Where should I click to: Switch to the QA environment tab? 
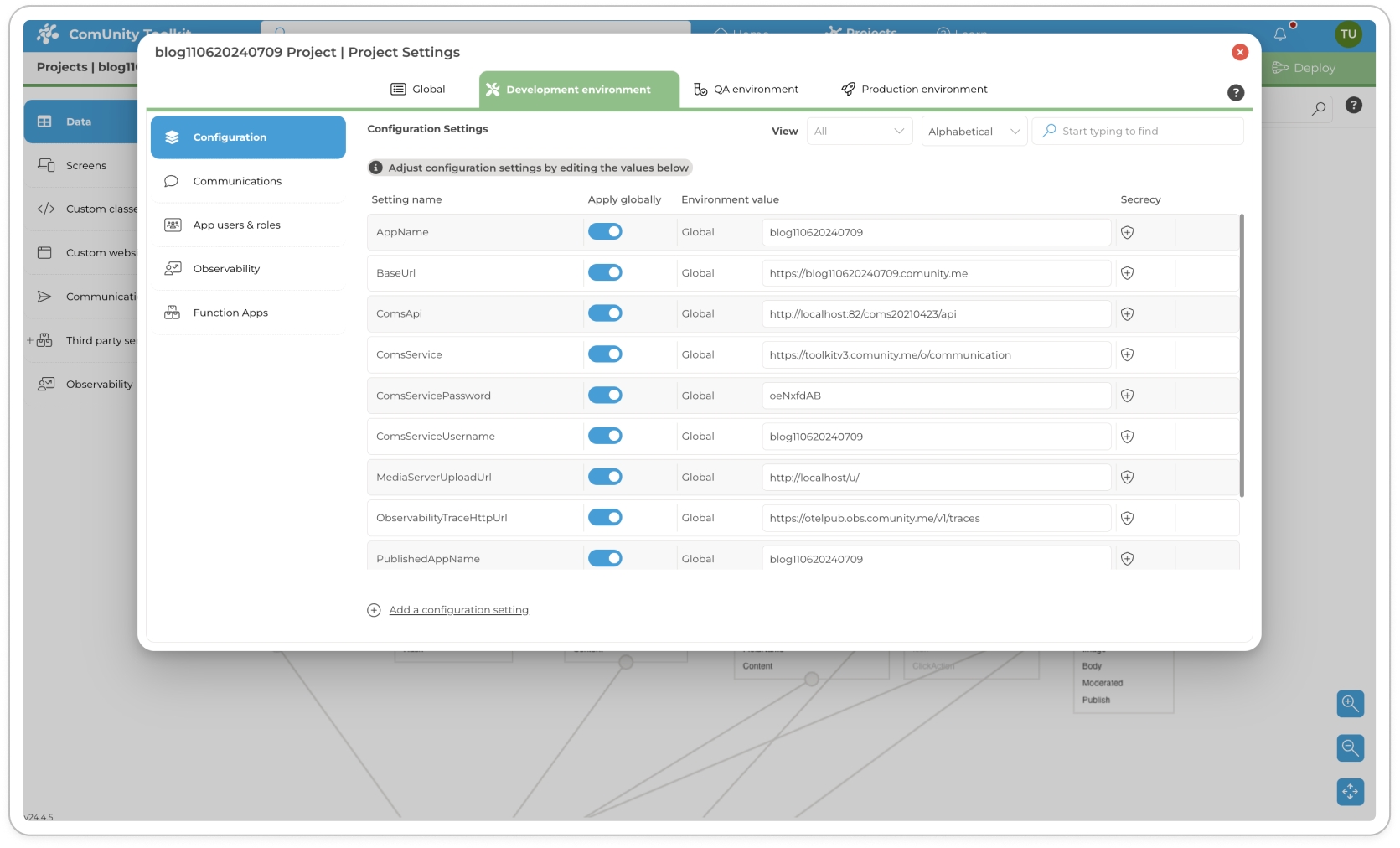[x=746, y=90]
